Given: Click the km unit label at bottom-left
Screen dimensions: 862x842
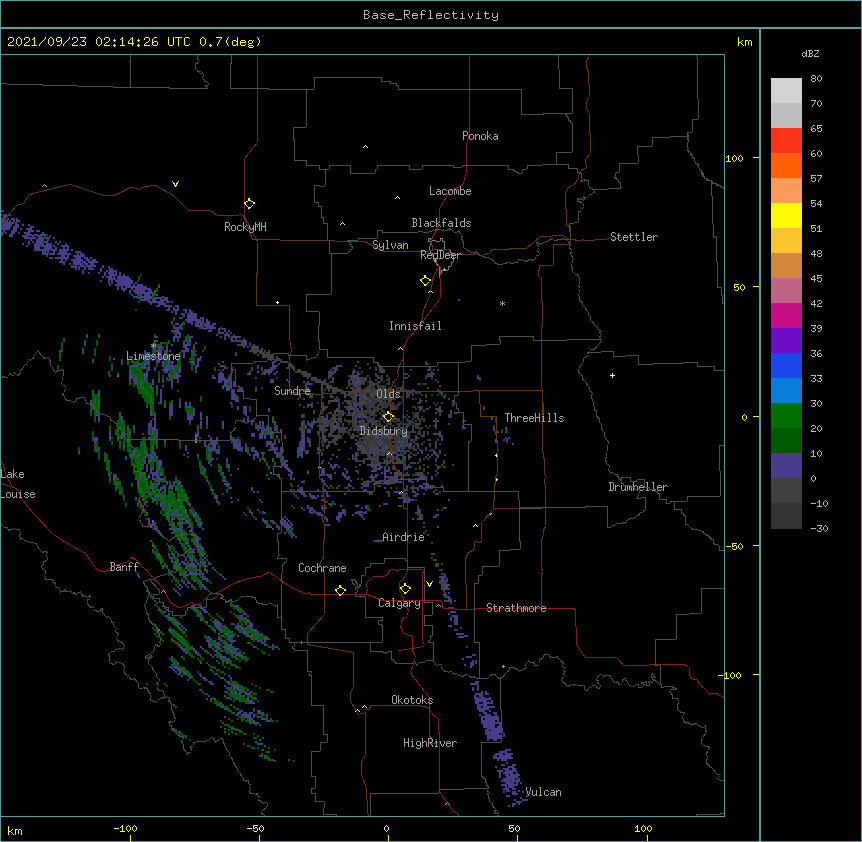Looking at the screenshot, I should click(15, 830).
